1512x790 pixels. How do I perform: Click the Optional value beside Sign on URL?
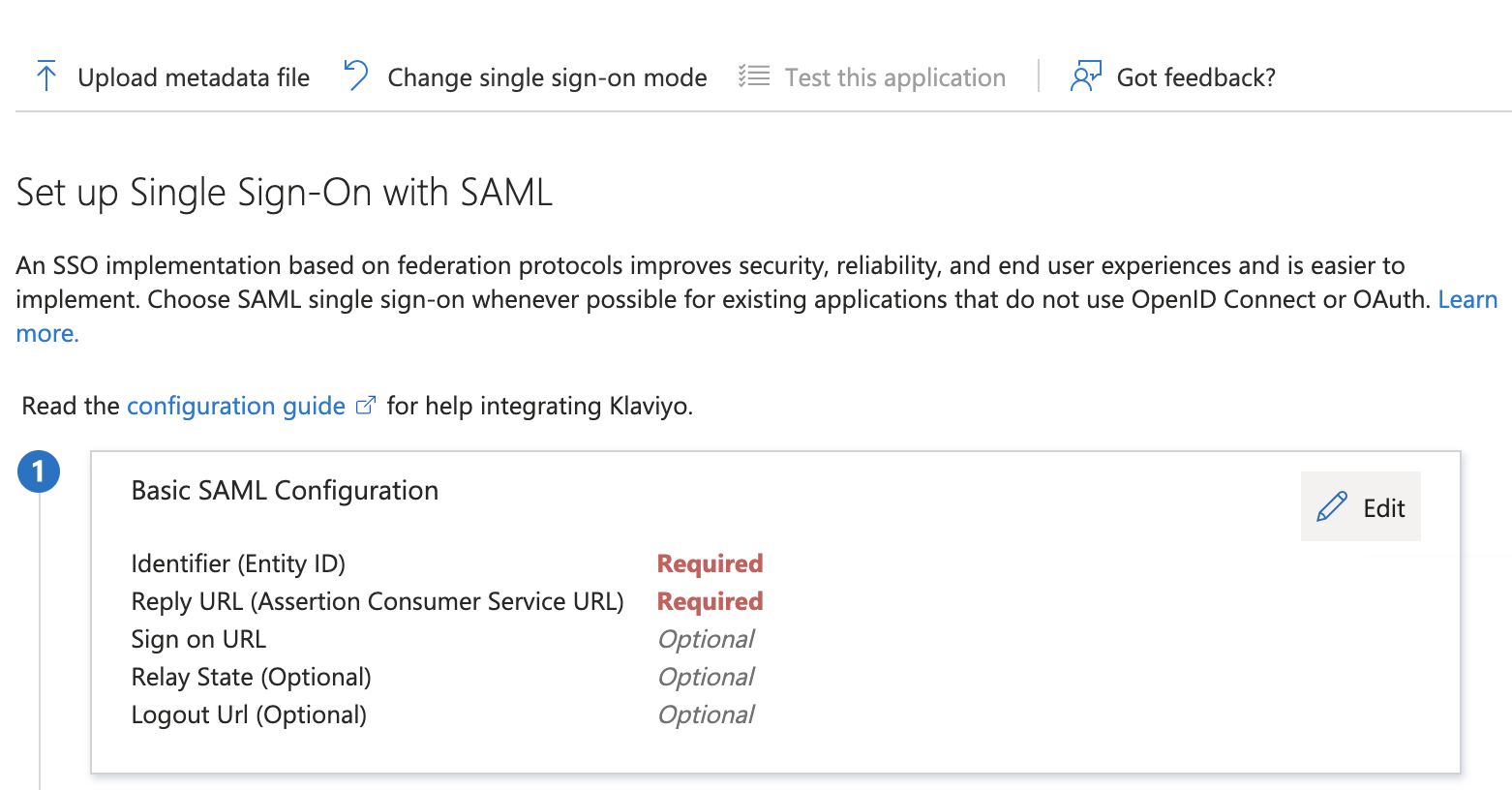click(706, 638)
